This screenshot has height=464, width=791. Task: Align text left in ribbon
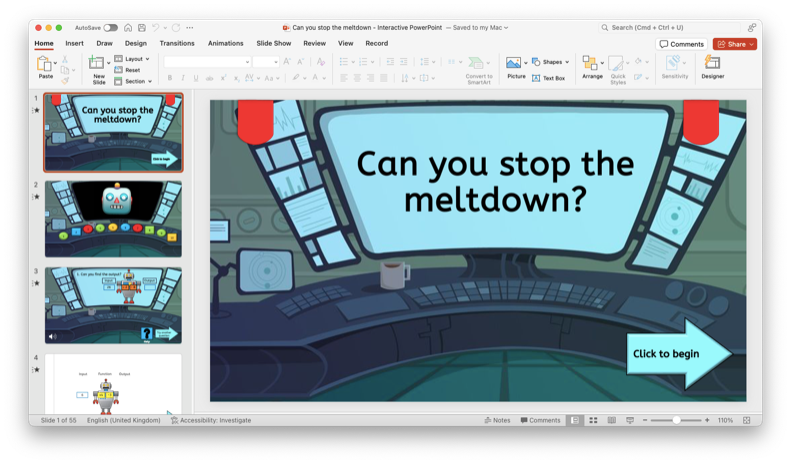[344, 78]
